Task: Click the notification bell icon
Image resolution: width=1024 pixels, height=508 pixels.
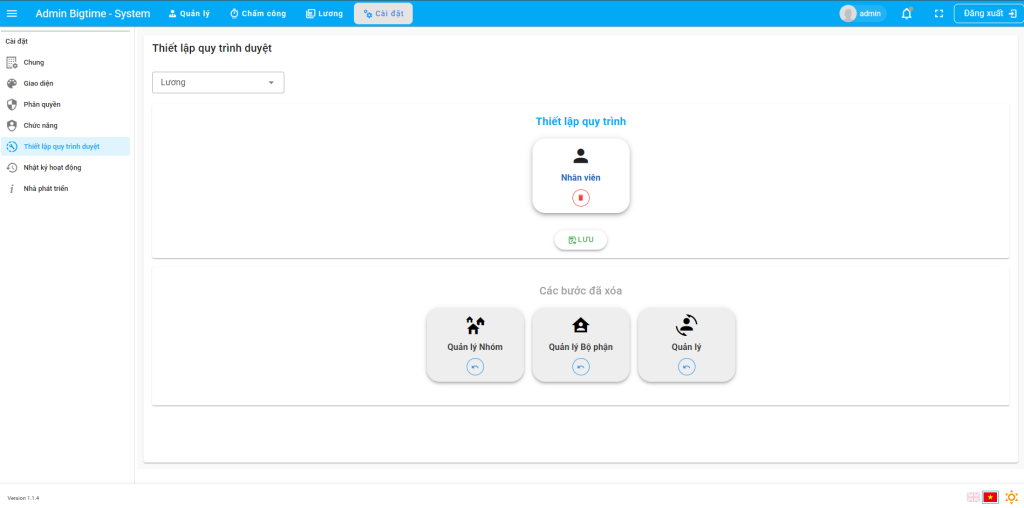Action: pyautogui.click(x=906, y=13)
